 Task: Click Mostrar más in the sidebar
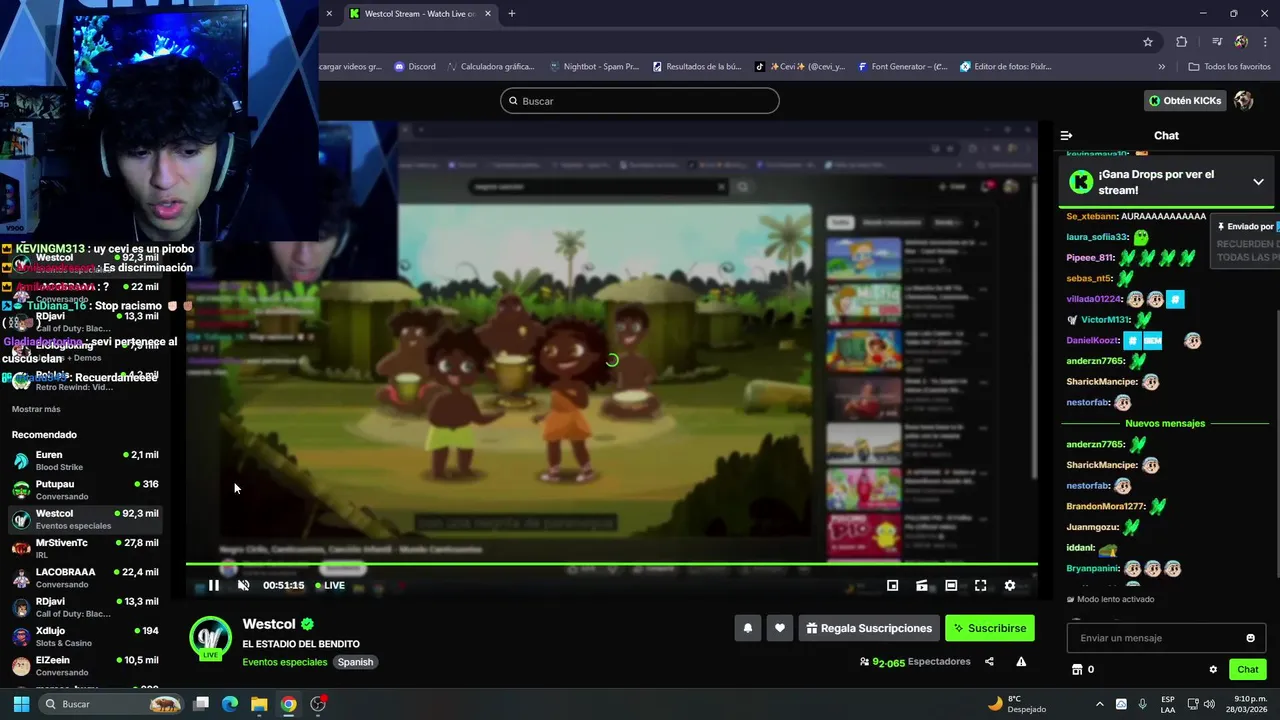(x=36, y=409)
